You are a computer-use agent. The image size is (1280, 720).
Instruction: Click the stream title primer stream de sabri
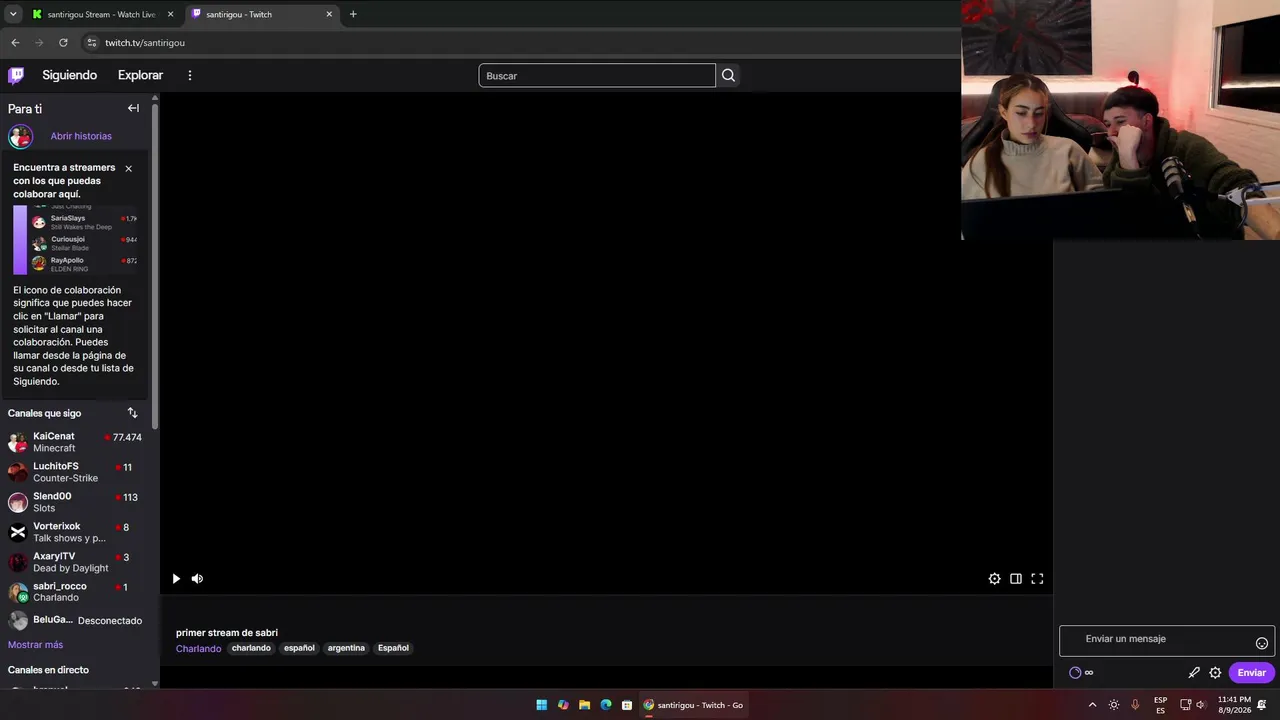coord(227,633)
